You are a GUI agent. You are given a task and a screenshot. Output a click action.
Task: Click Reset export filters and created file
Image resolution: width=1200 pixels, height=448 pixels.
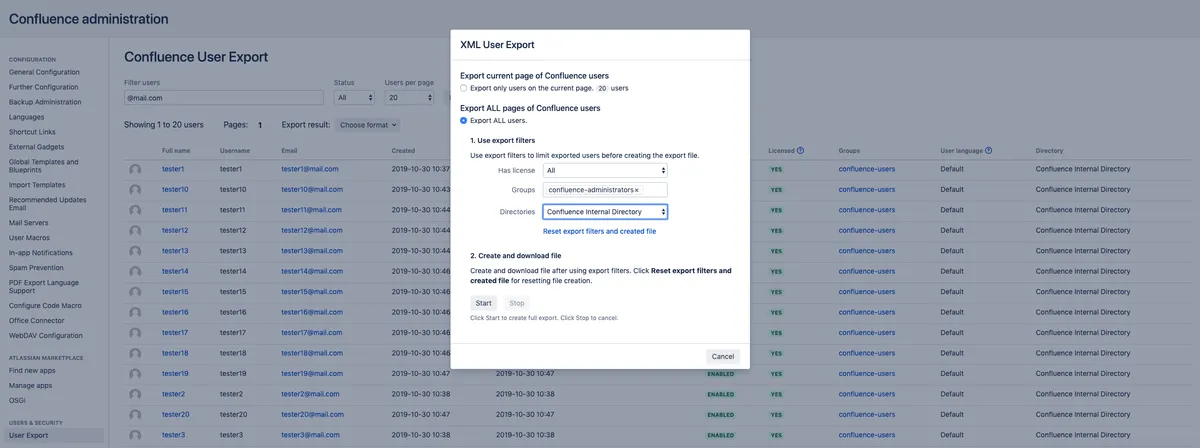pyautogui.click(x=599, y=231)
